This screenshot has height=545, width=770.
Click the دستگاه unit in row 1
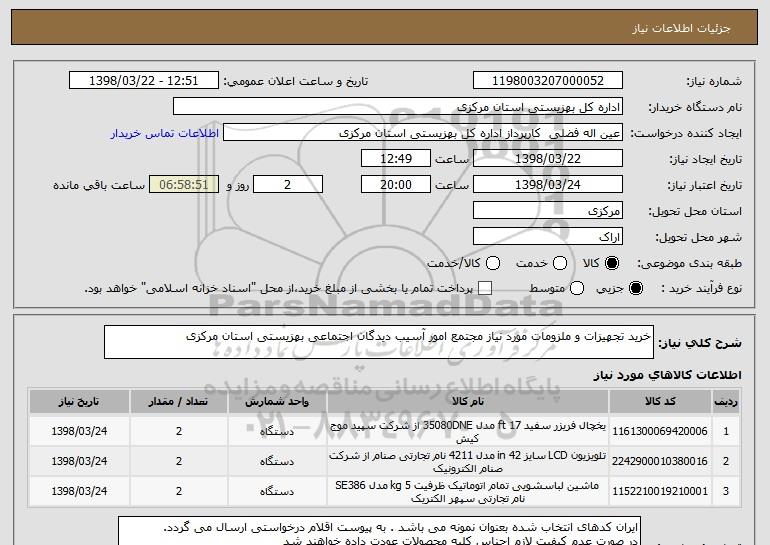click(277, 432)
